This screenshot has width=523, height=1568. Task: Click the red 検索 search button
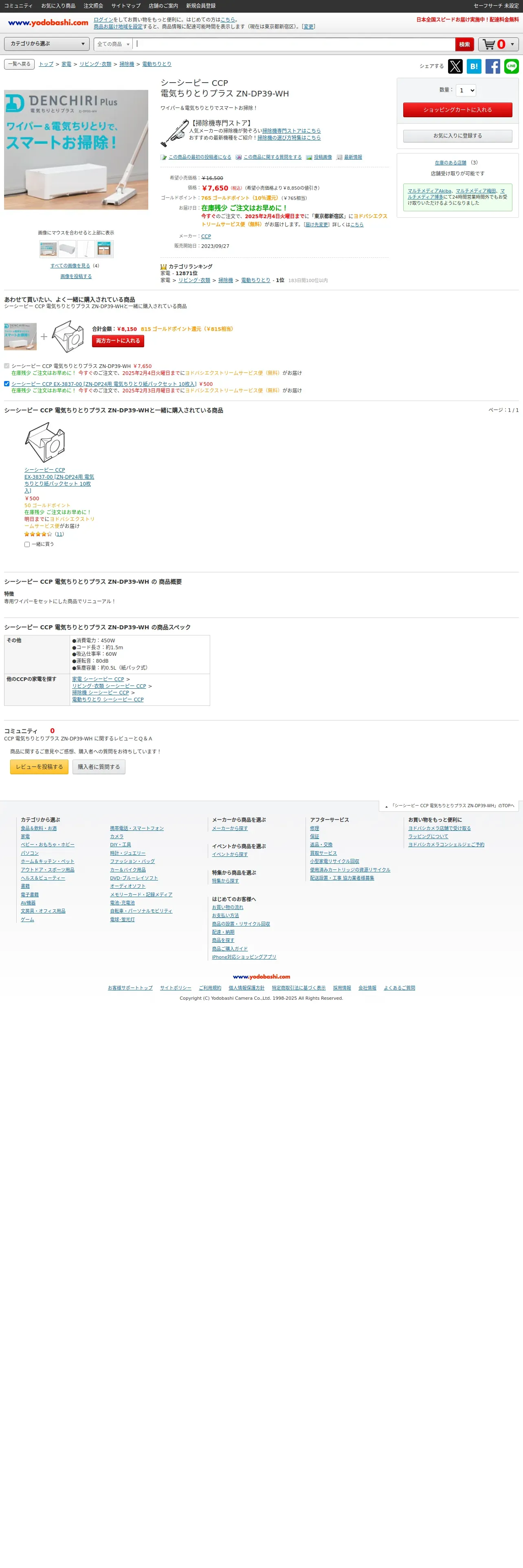pyautogui.click(x=465, y=44)
